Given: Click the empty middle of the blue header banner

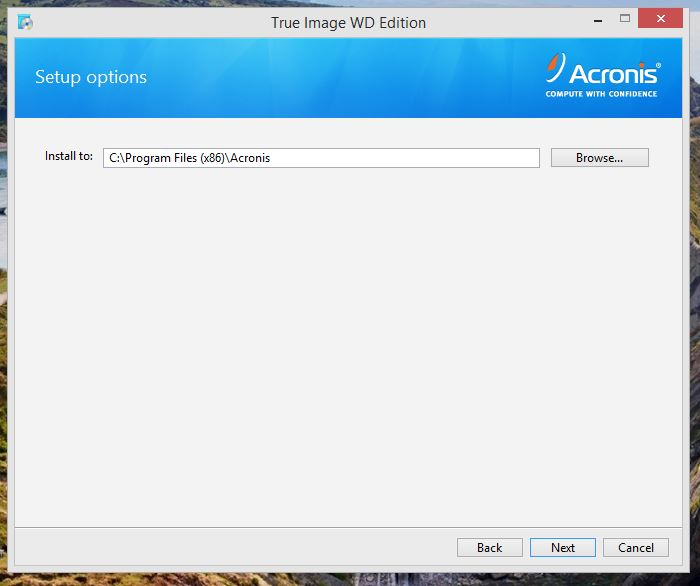Looking at the screenshot, I should [340, 78].
